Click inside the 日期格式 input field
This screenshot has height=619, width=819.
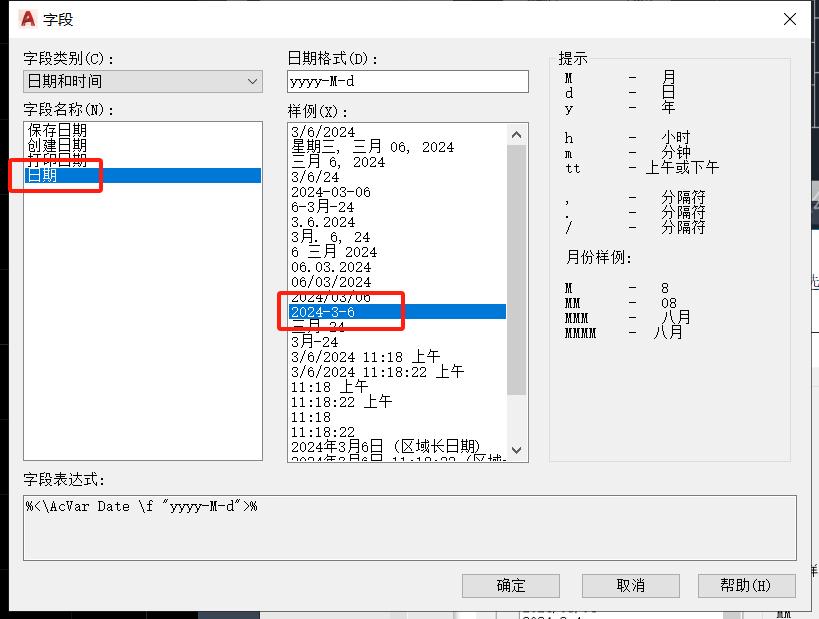pos(406,81)
